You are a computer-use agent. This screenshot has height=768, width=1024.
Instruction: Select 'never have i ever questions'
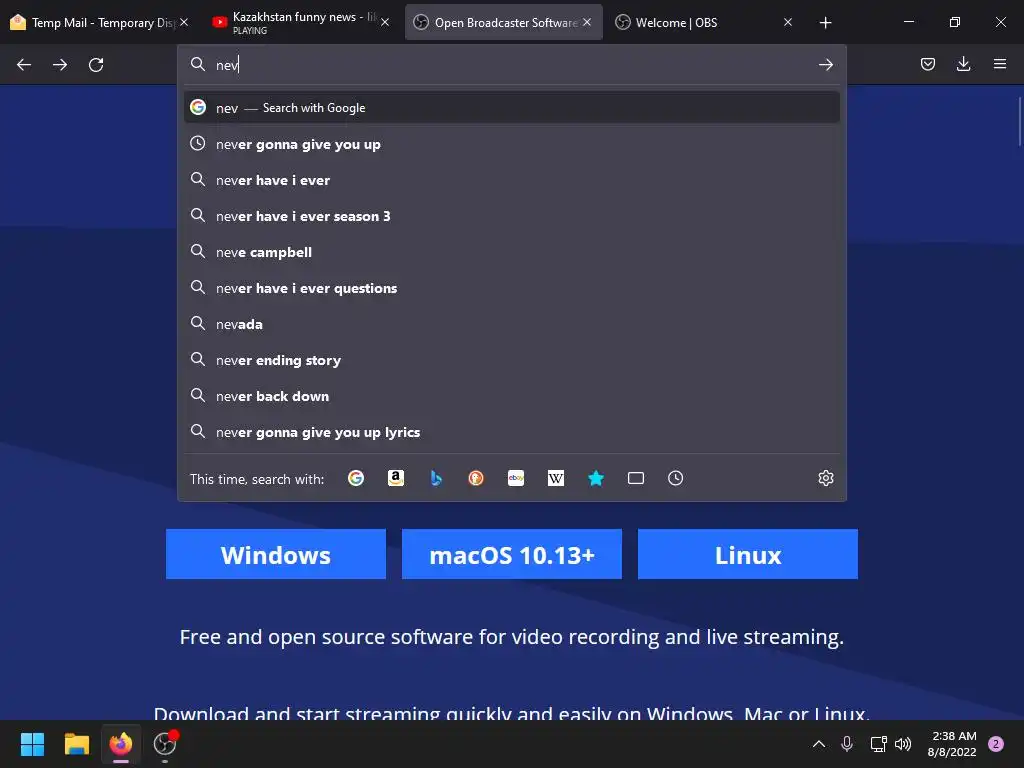[x=512, y=288]
